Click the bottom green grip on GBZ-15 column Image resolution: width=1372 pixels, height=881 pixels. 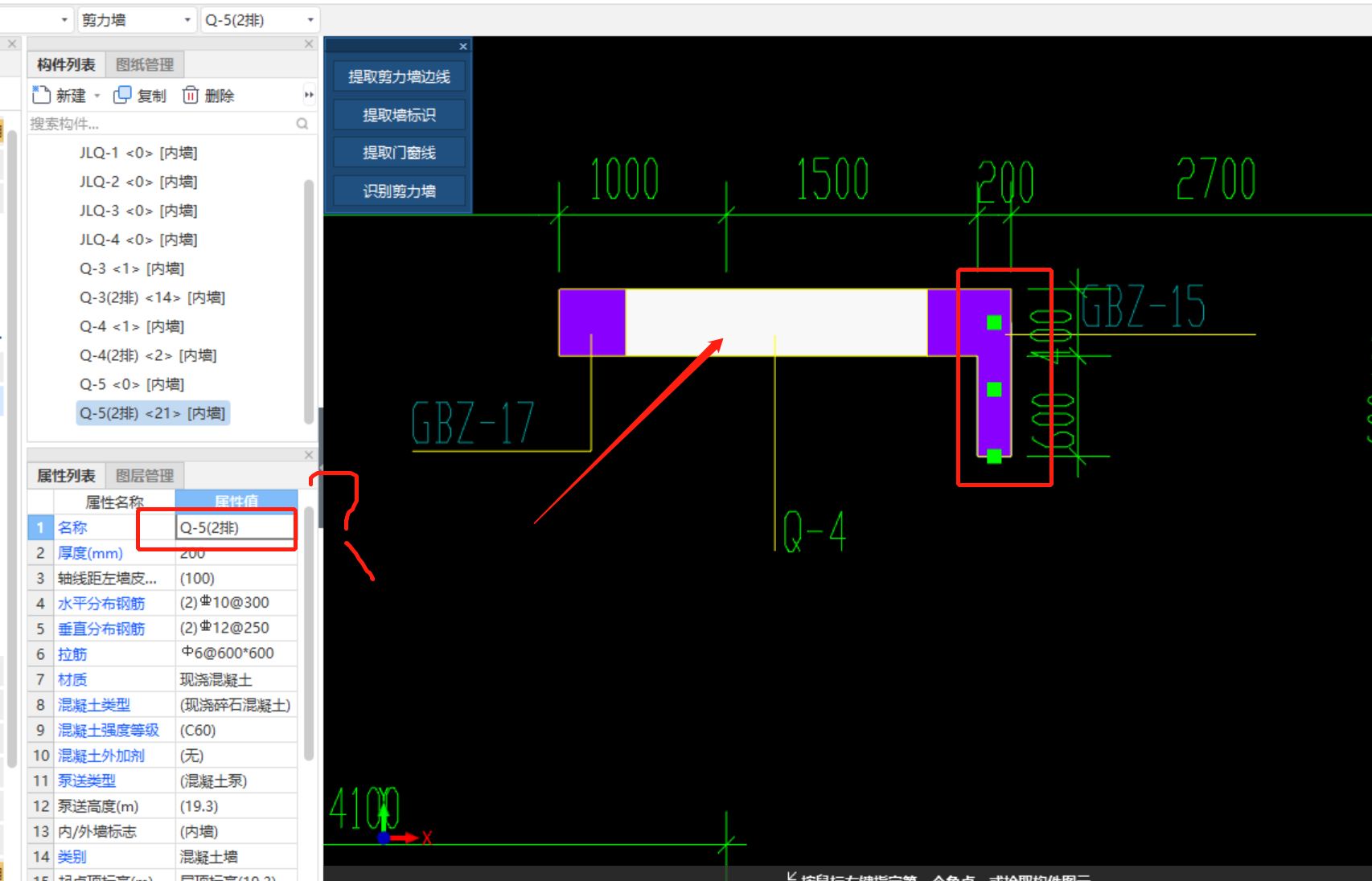pyautogui.click(x=994, y=456)
